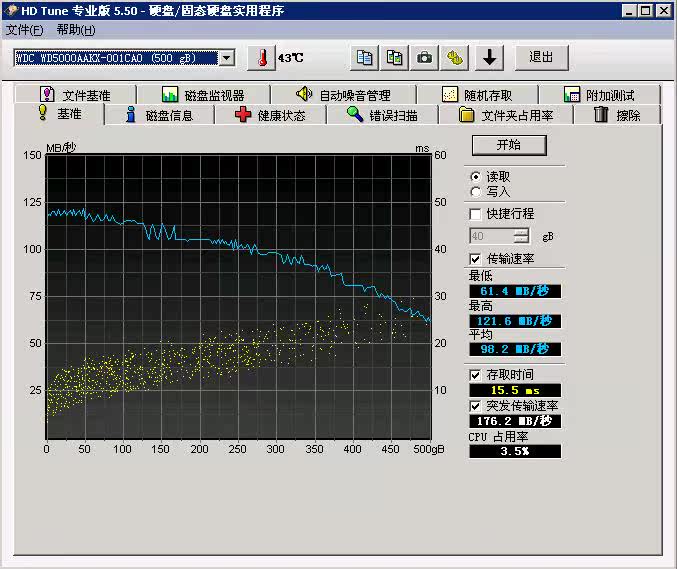Click the 文件夹占用率 folder icon
This screenshot has width=677, height=569.
coord(466,115)
